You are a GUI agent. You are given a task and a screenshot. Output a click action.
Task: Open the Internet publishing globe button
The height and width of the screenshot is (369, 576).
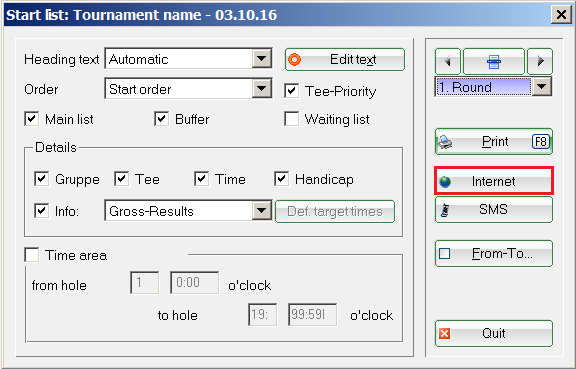pos(494,181)
